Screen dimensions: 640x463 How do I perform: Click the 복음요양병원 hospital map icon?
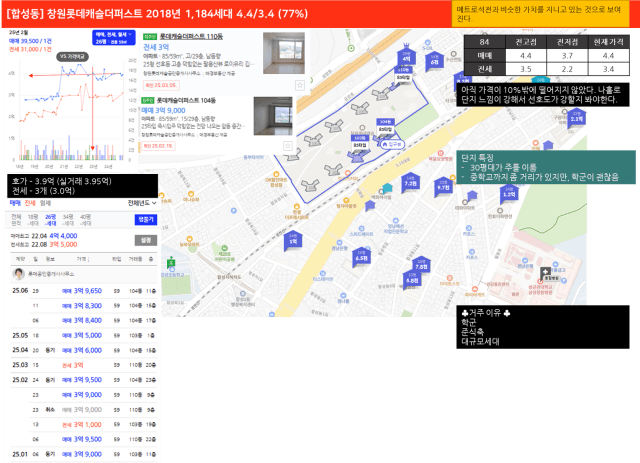coord(440,153)
